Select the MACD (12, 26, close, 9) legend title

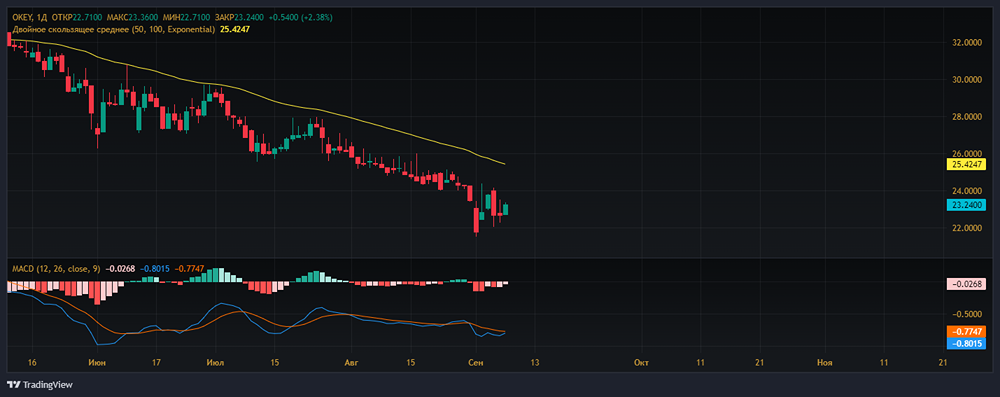tap(55, 269)
